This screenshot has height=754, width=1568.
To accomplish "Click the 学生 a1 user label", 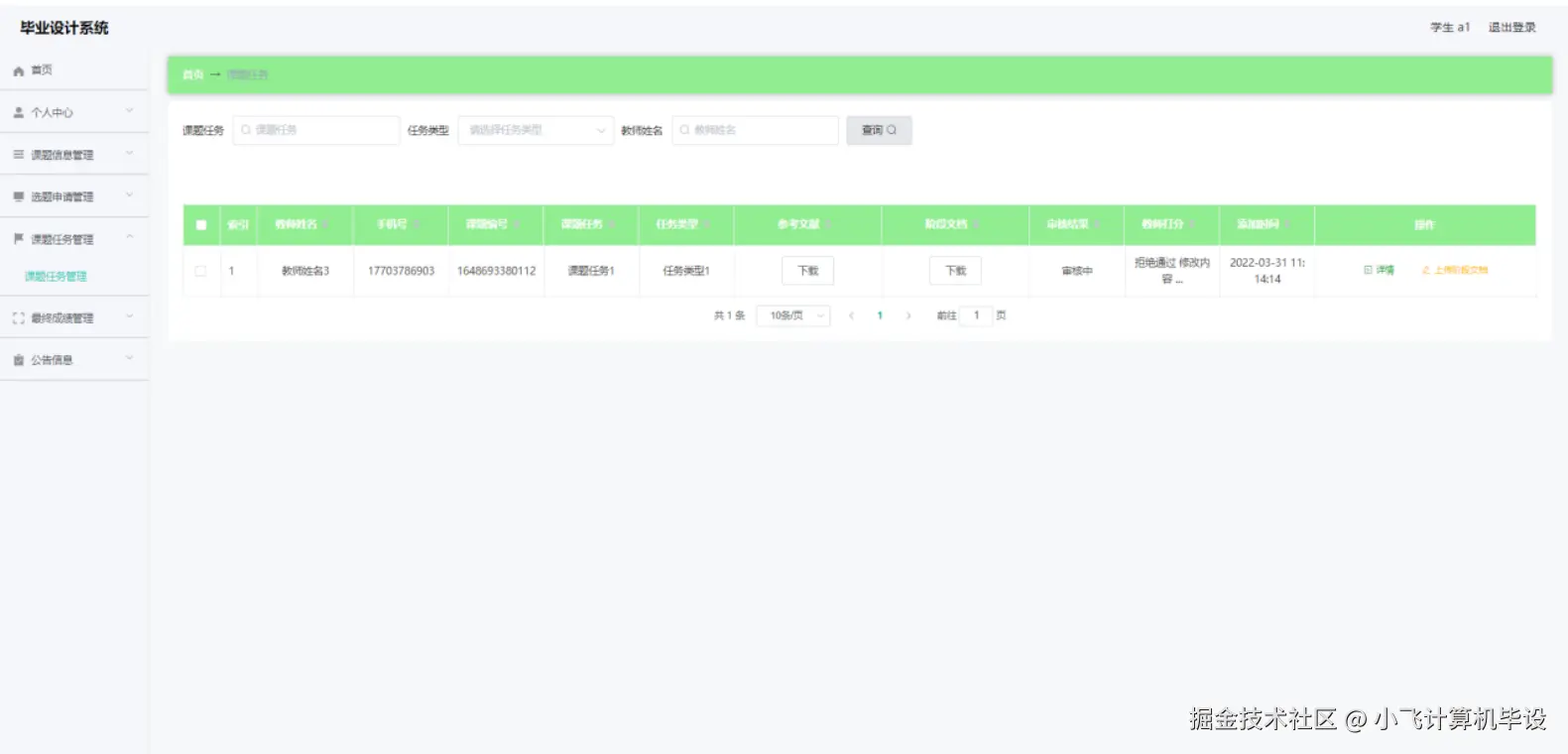I will [1450, 28].
